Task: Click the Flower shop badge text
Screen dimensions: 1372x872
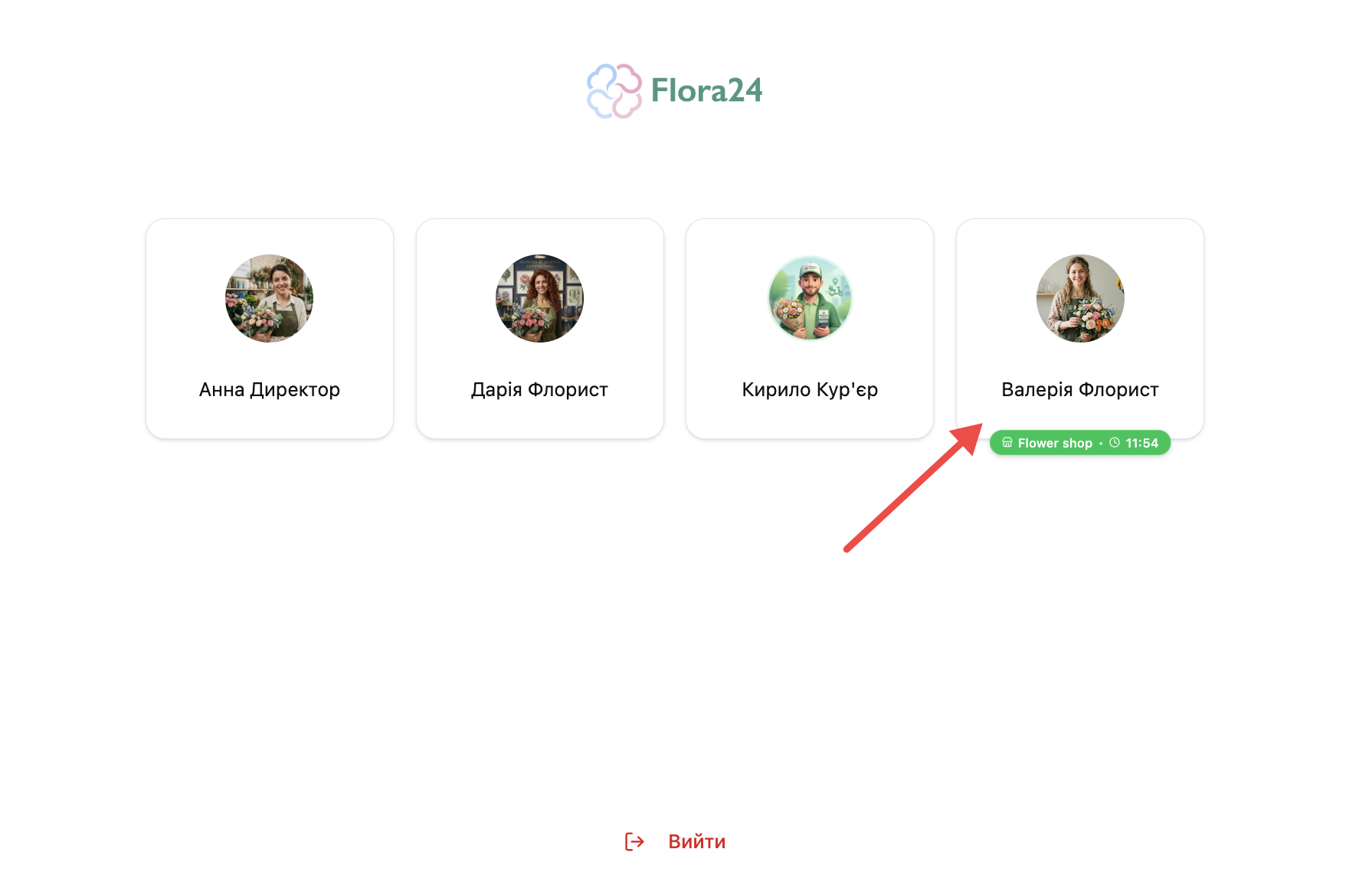Action: click(1055, 443)
